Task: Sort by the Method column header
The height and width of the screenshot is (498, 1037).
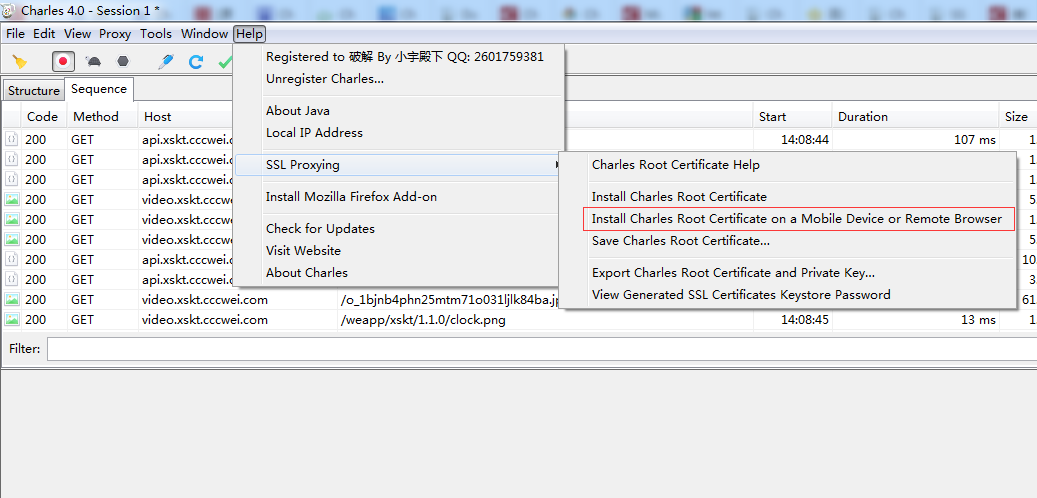Action: [103, 116]
